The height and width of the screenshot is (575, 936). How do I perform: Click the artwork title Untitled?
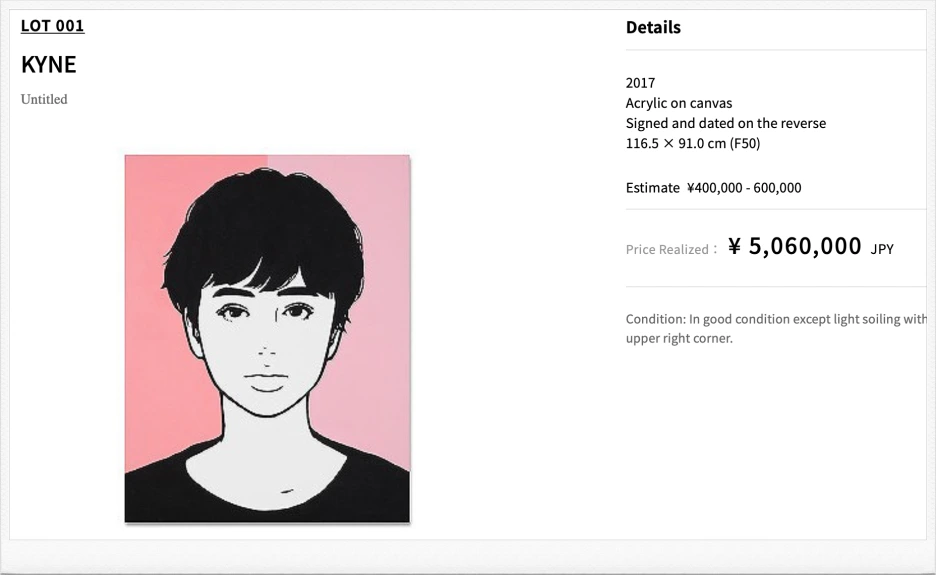click(44, 99)
